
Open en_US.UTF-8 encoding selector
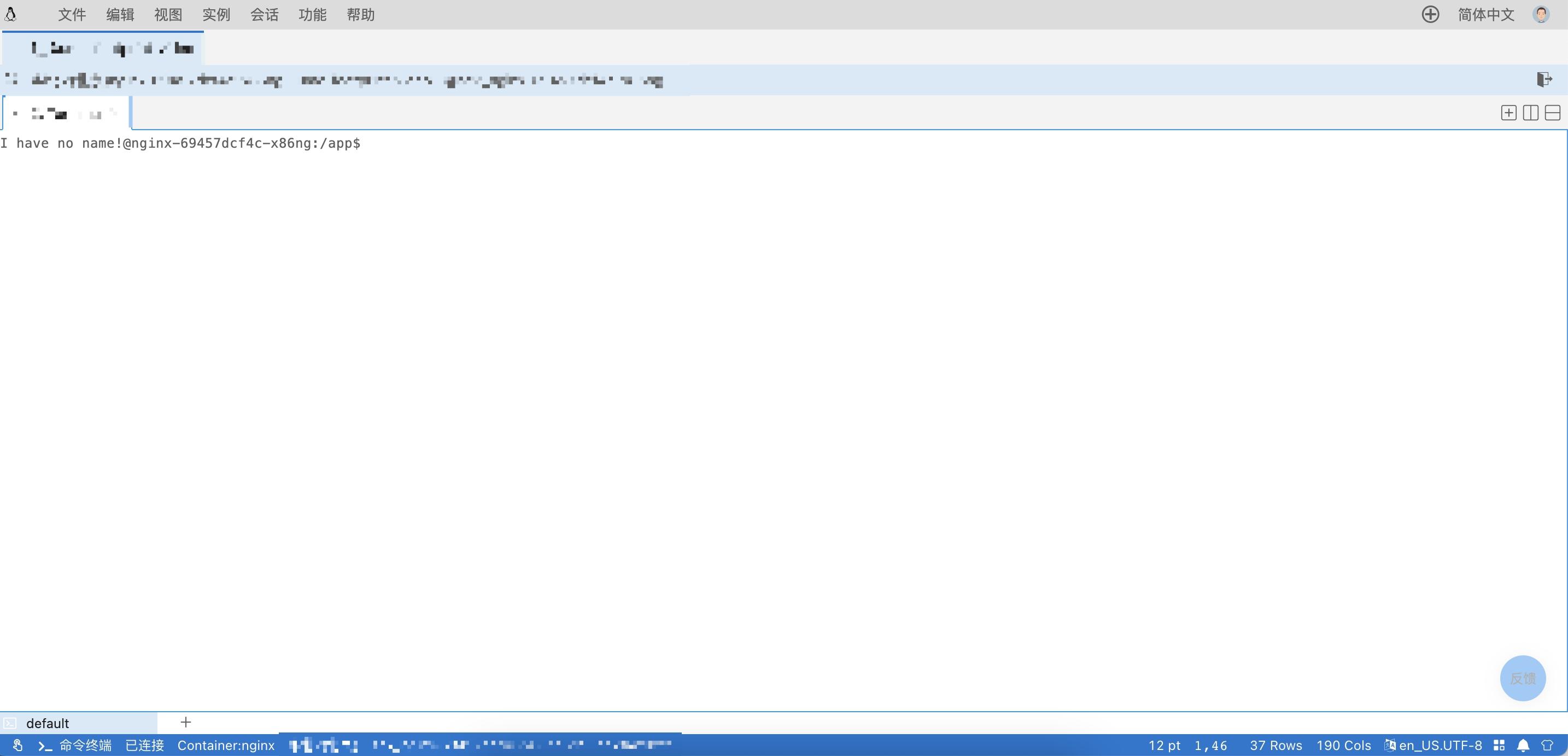pyautogui.click(x=1434, y=745)
